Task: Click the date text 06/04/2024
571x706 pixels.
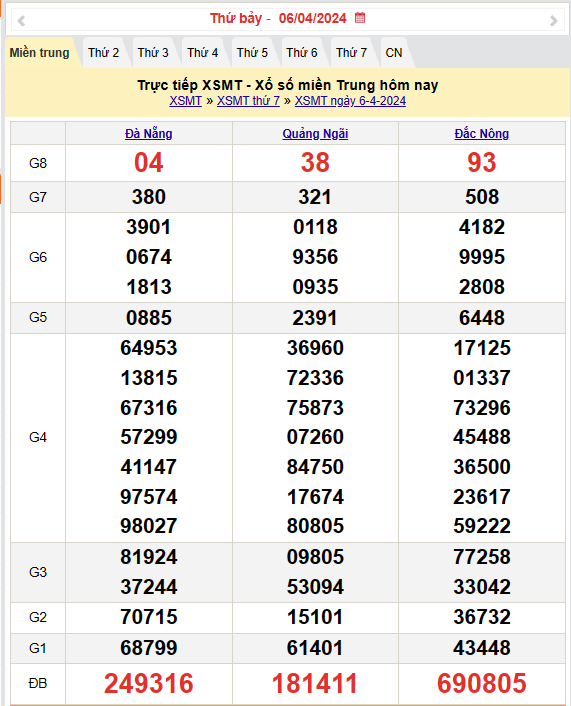Action: click(313, 18)
